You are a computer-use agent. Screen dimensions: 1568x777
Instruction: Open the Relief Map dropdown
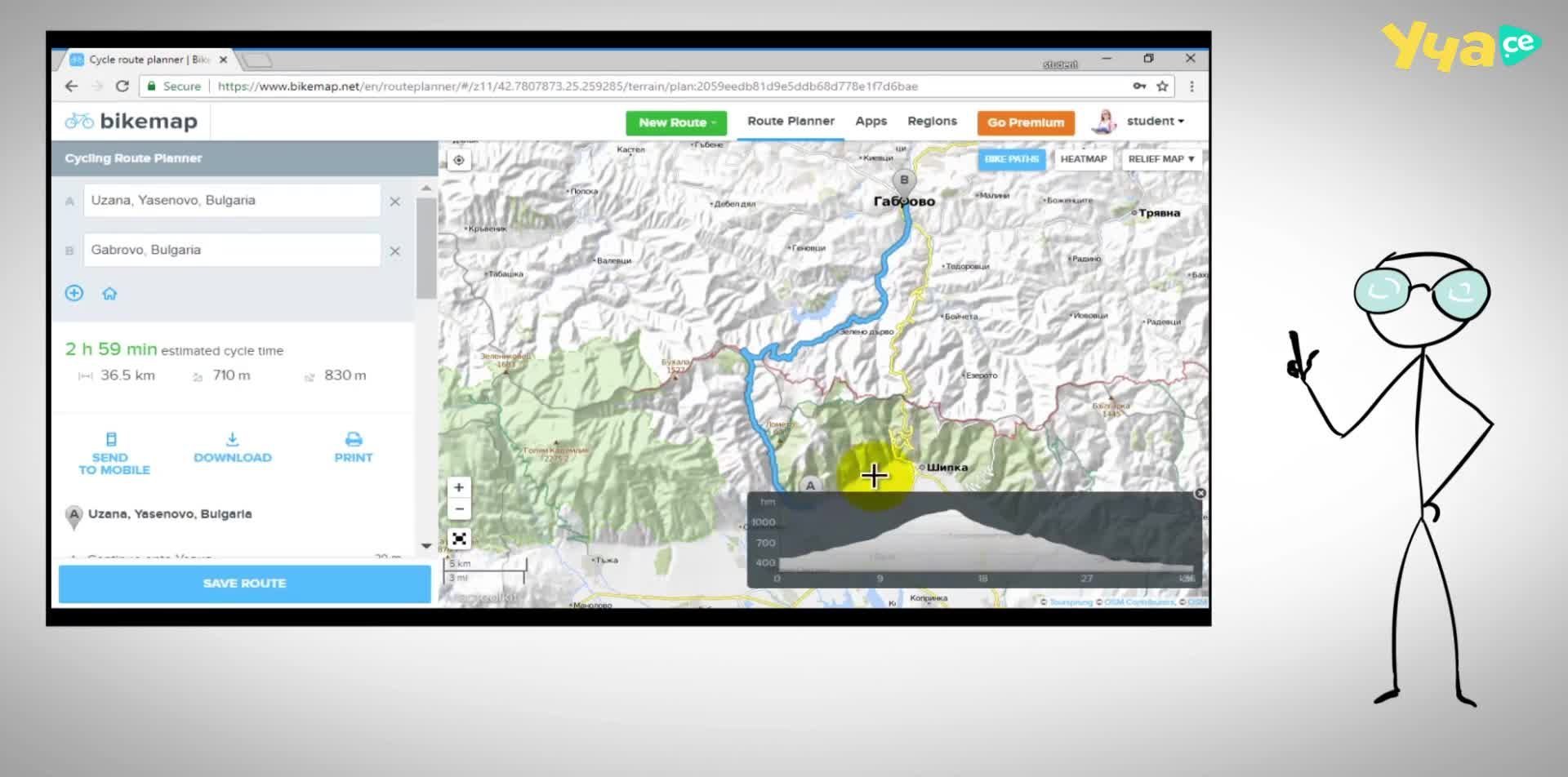pyautogui.click(x=1160, y=159)
